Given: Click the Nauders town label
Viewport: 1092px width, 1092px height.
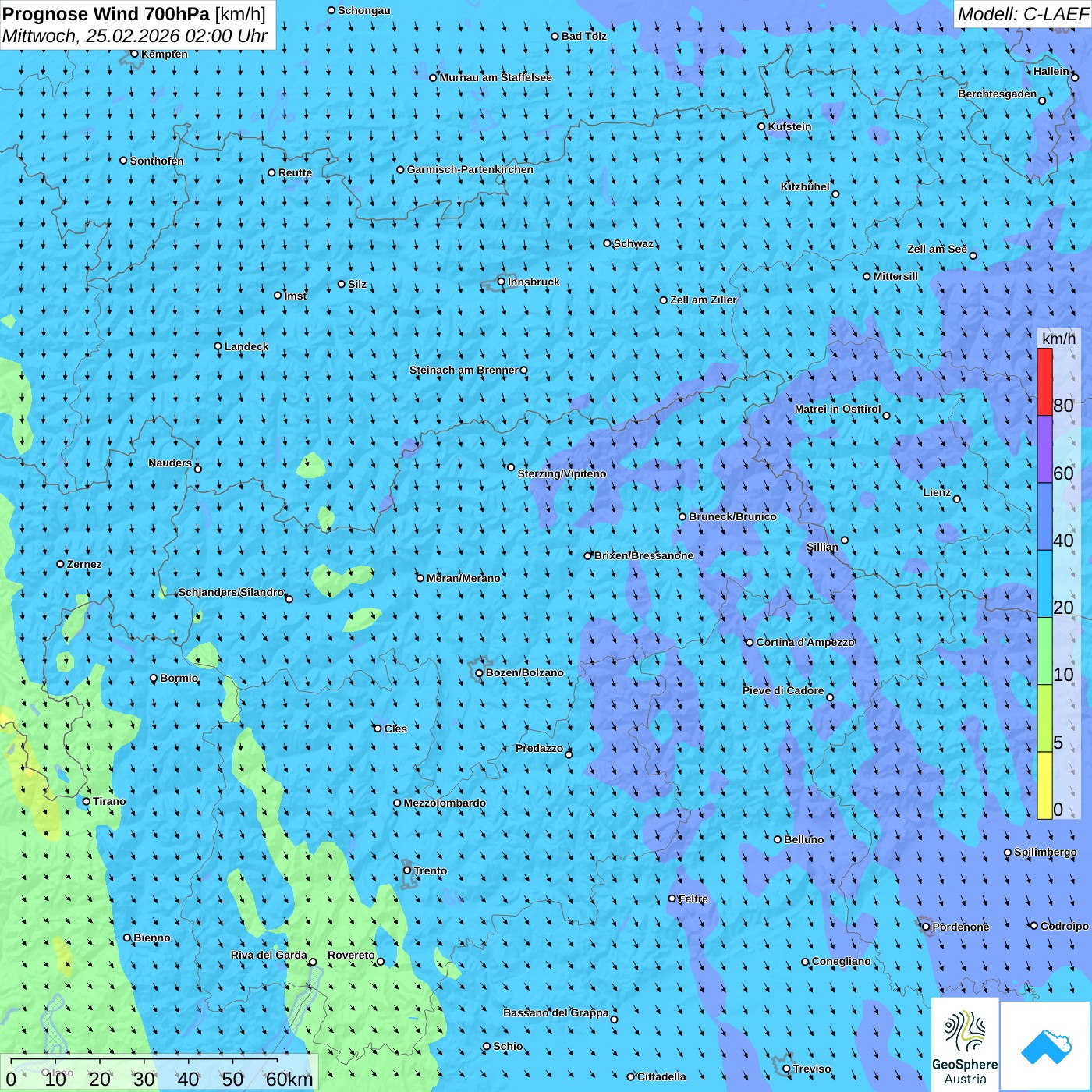Looking at the screenshot, I should click(x=170, y=463).
